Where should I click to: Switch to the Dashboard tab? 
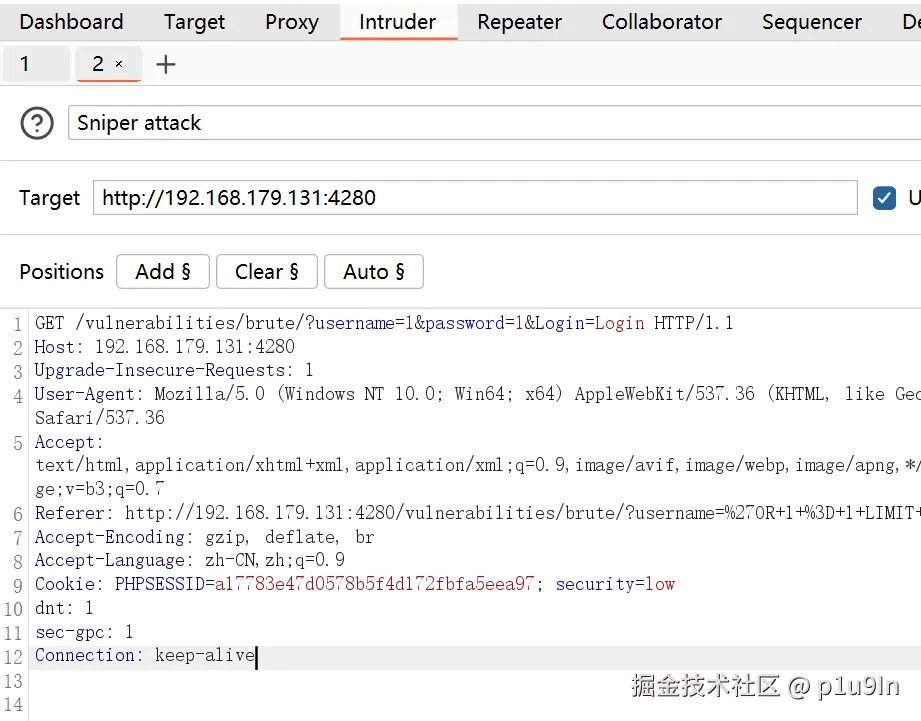point(72,22)
